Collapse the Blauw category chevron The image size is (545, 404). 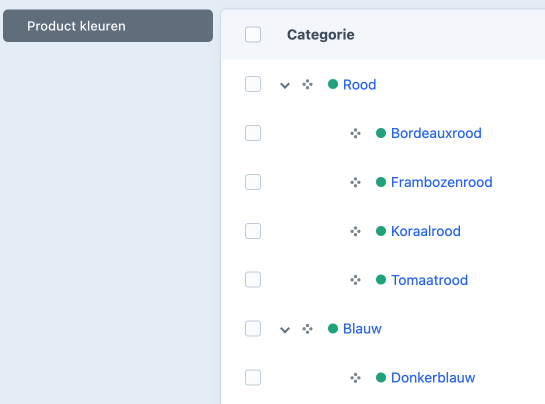coord(285,330)
